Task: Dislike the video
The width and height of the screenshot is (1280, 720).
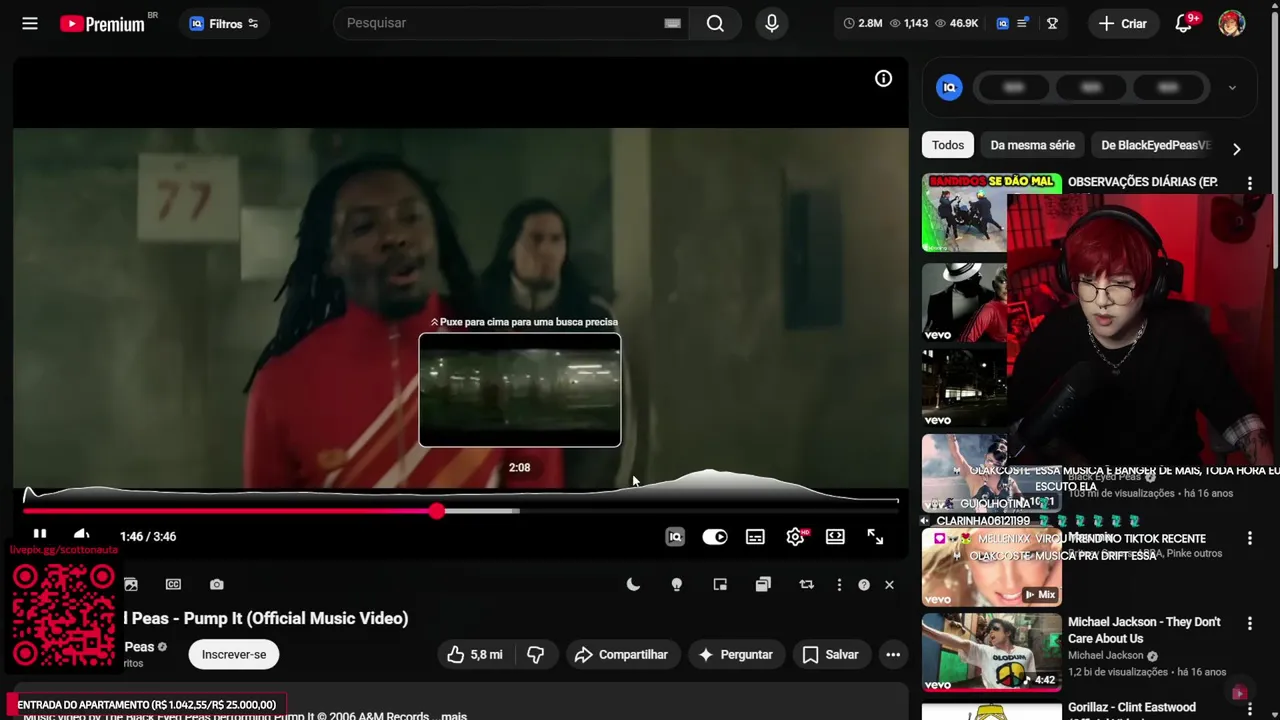Action: [536, 654]
